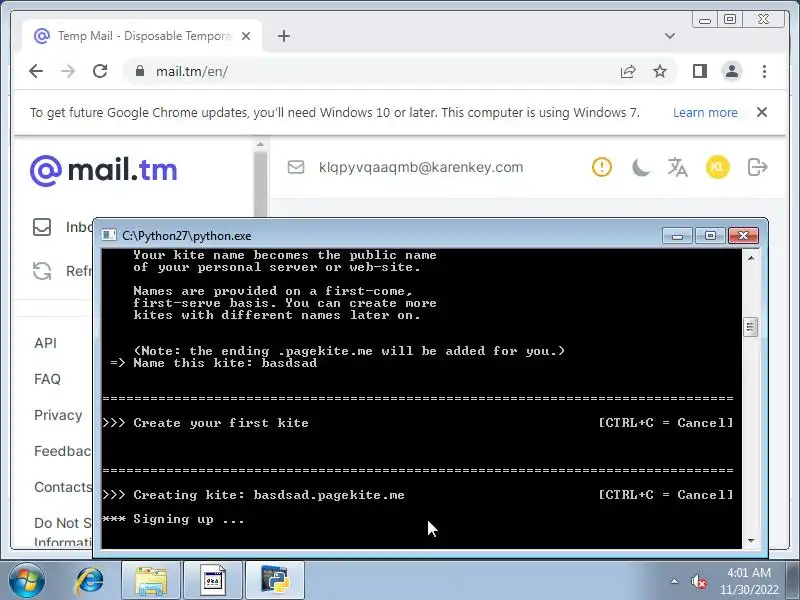800x600 pixels.
Task: Open the Feedback link in sidebar
Action: click(x=63, y=451)
